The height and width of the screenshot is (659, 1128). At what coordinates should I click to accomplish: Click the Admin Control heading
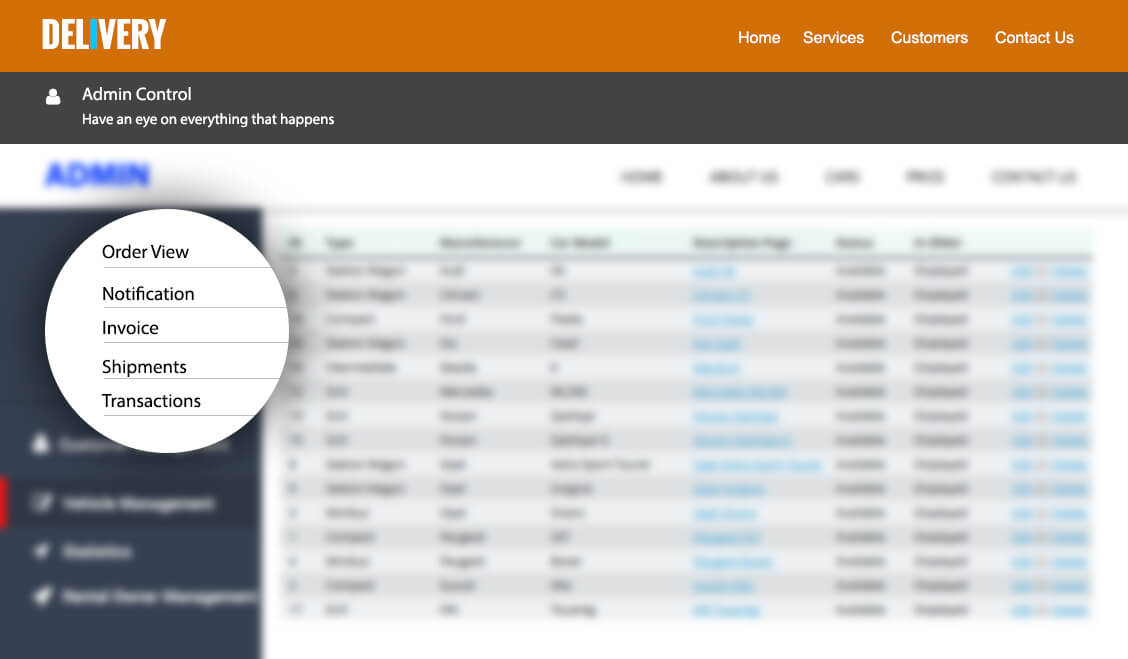point(137,94)
